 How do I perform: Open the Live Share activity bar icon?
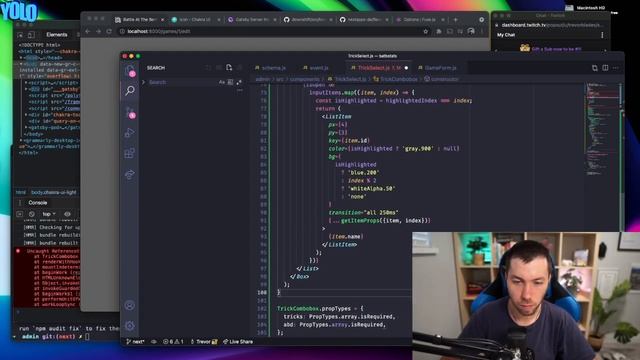point(130,174)
